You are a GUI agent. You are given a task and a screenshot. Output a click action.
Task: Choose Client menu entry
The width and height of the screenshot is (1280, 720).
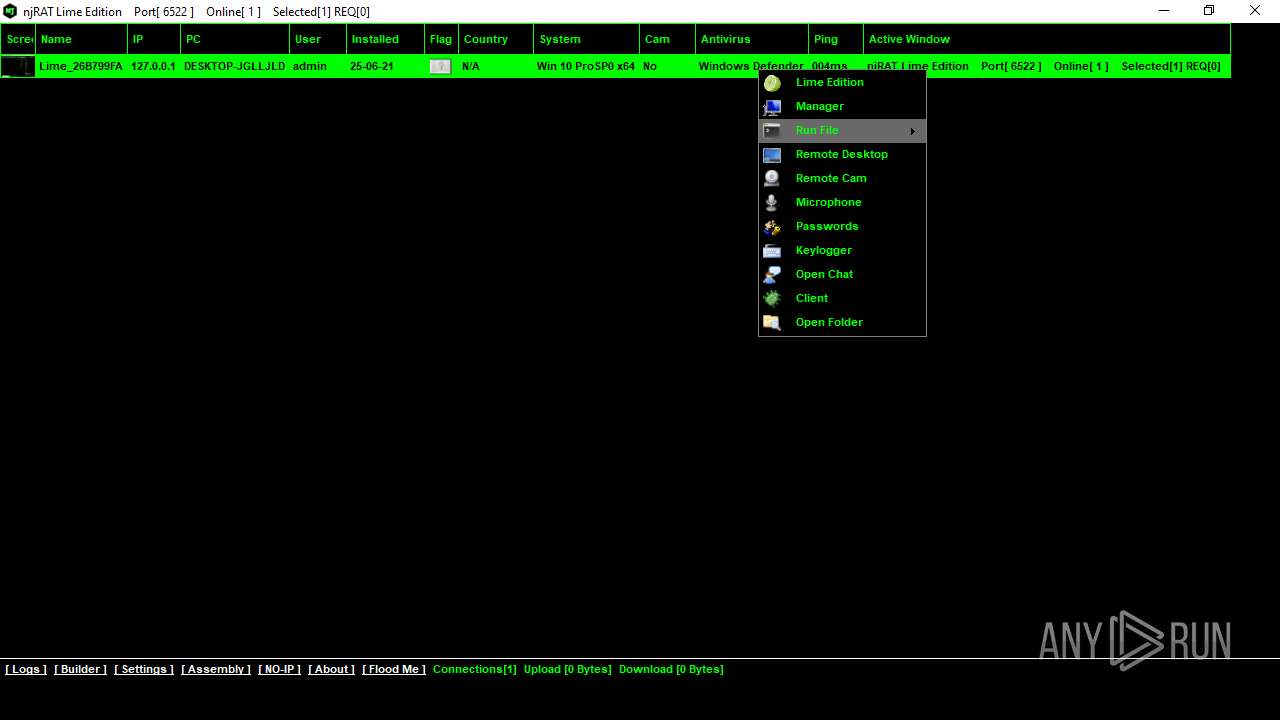click(x=842, y=298)
